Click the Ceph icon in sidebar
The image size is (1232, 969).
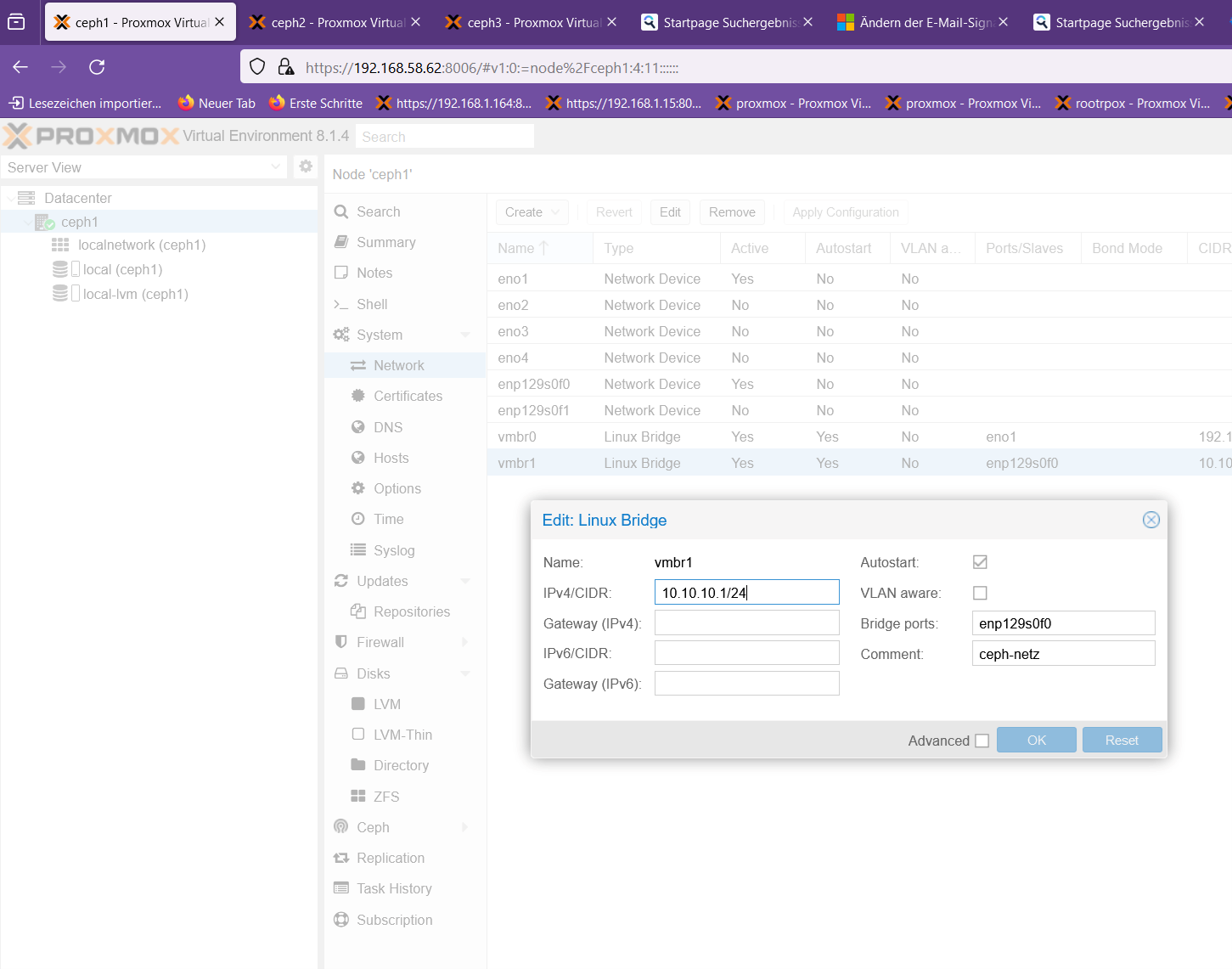341,827
